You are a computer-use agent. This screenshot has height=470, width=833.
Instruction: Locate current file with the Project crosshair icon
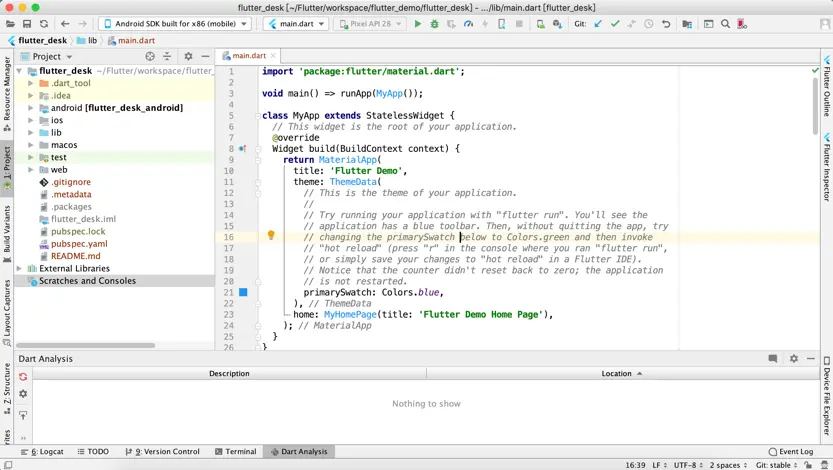(150, 56)
